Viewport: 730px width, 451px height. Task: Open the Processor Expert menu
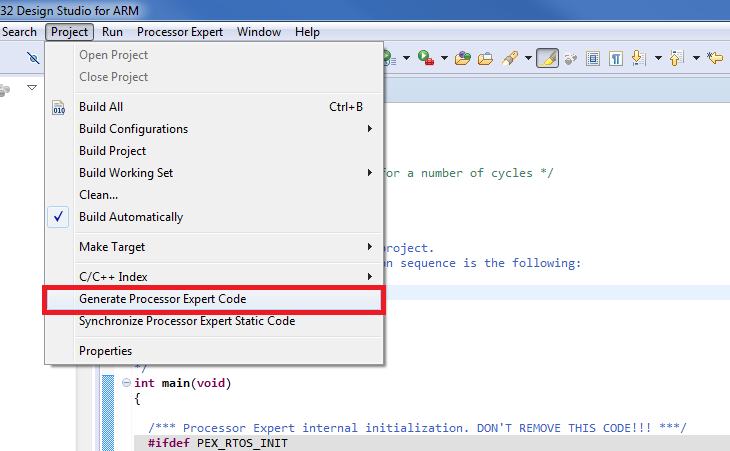click(x=180, y=32)
